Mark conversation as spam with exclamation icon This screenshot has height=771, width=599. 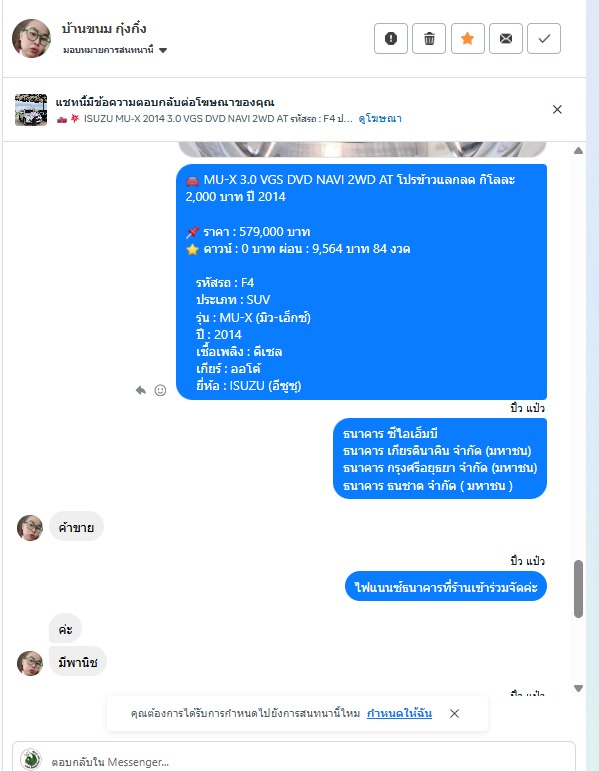391,38
